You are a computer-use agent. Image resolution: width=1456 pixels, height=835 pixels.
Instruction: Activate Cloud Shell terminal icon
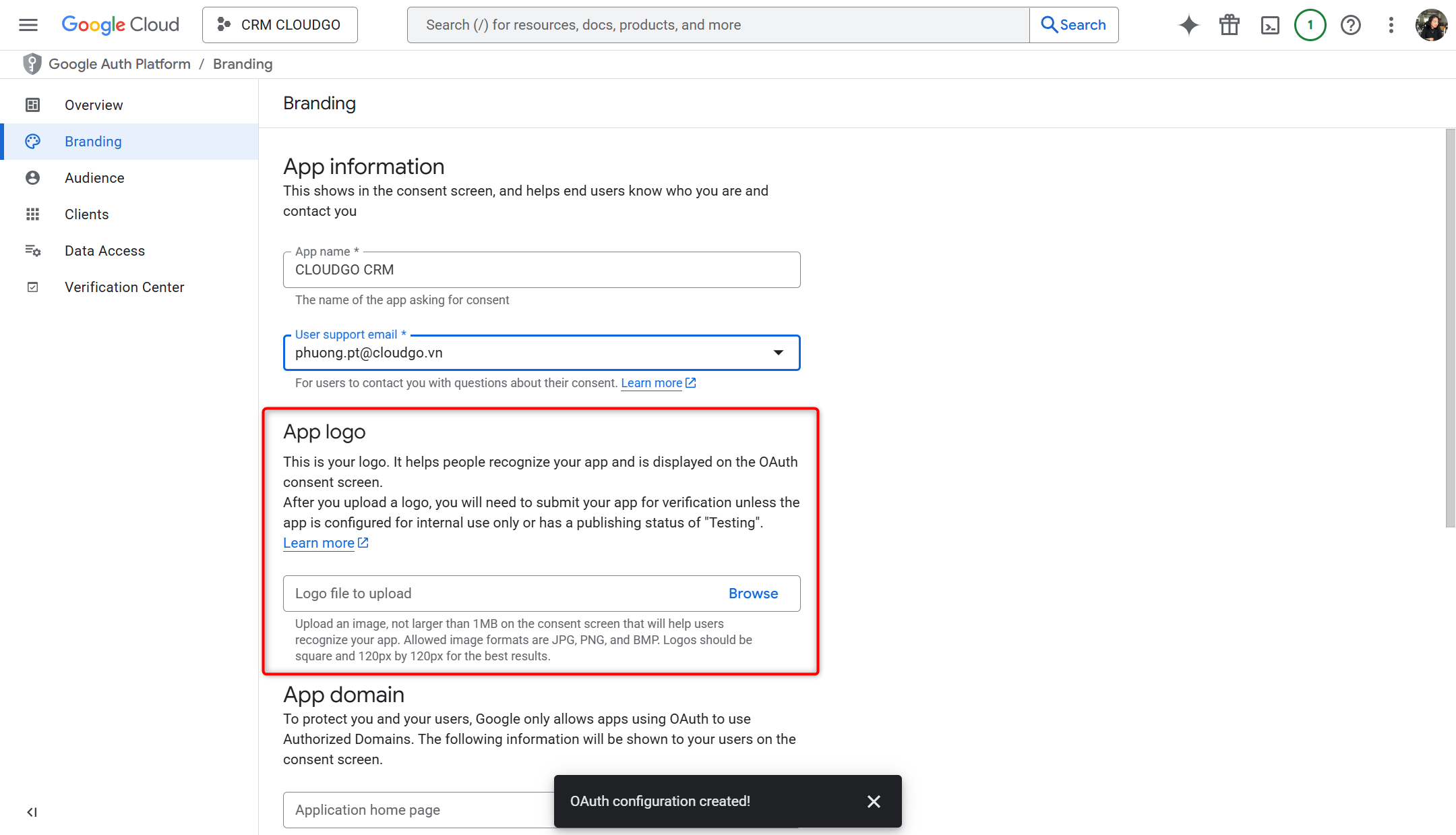point(1270,24)
